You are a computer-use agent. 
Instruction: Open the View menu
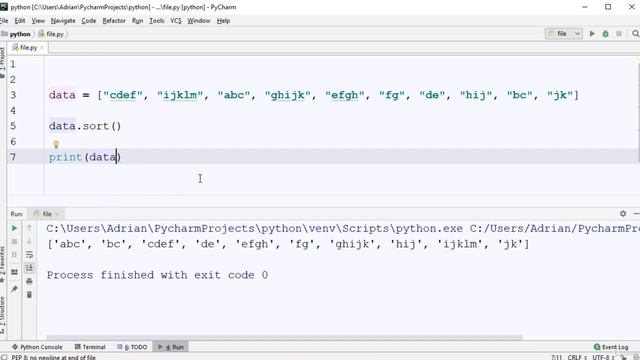38,21
